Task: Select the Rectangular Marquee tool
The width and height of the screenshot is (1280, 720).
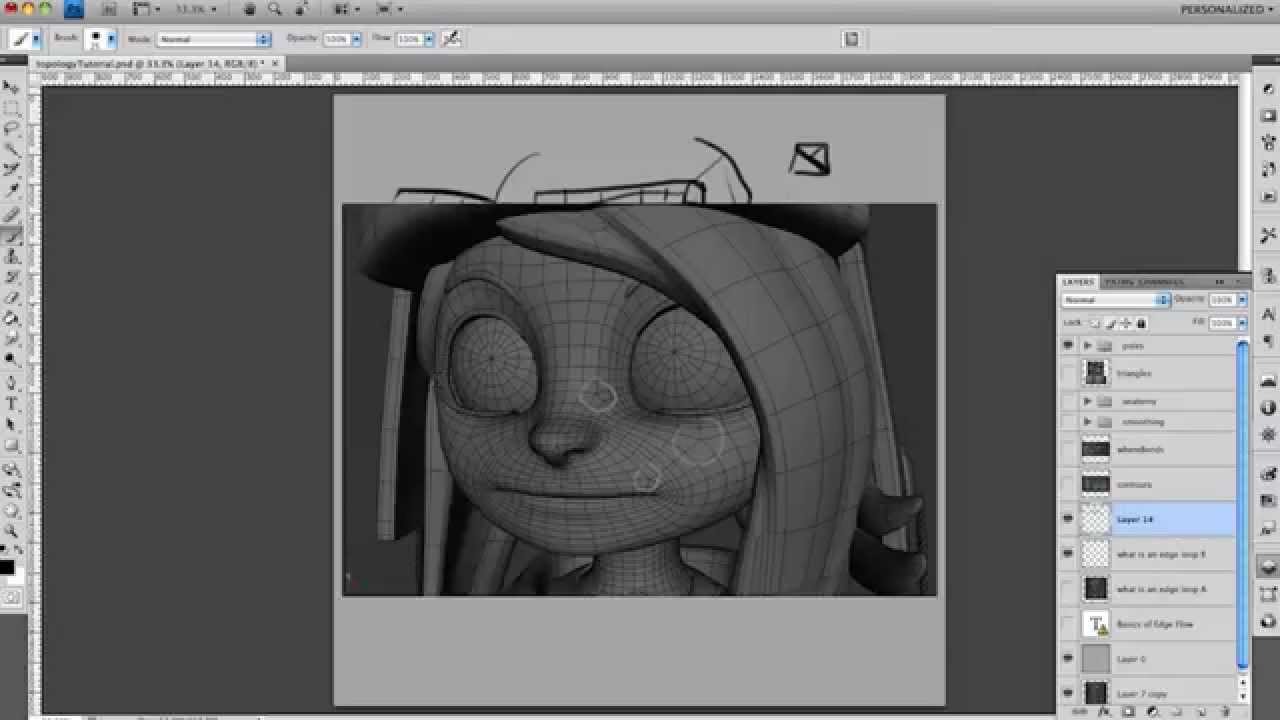Action: (12, 108)
